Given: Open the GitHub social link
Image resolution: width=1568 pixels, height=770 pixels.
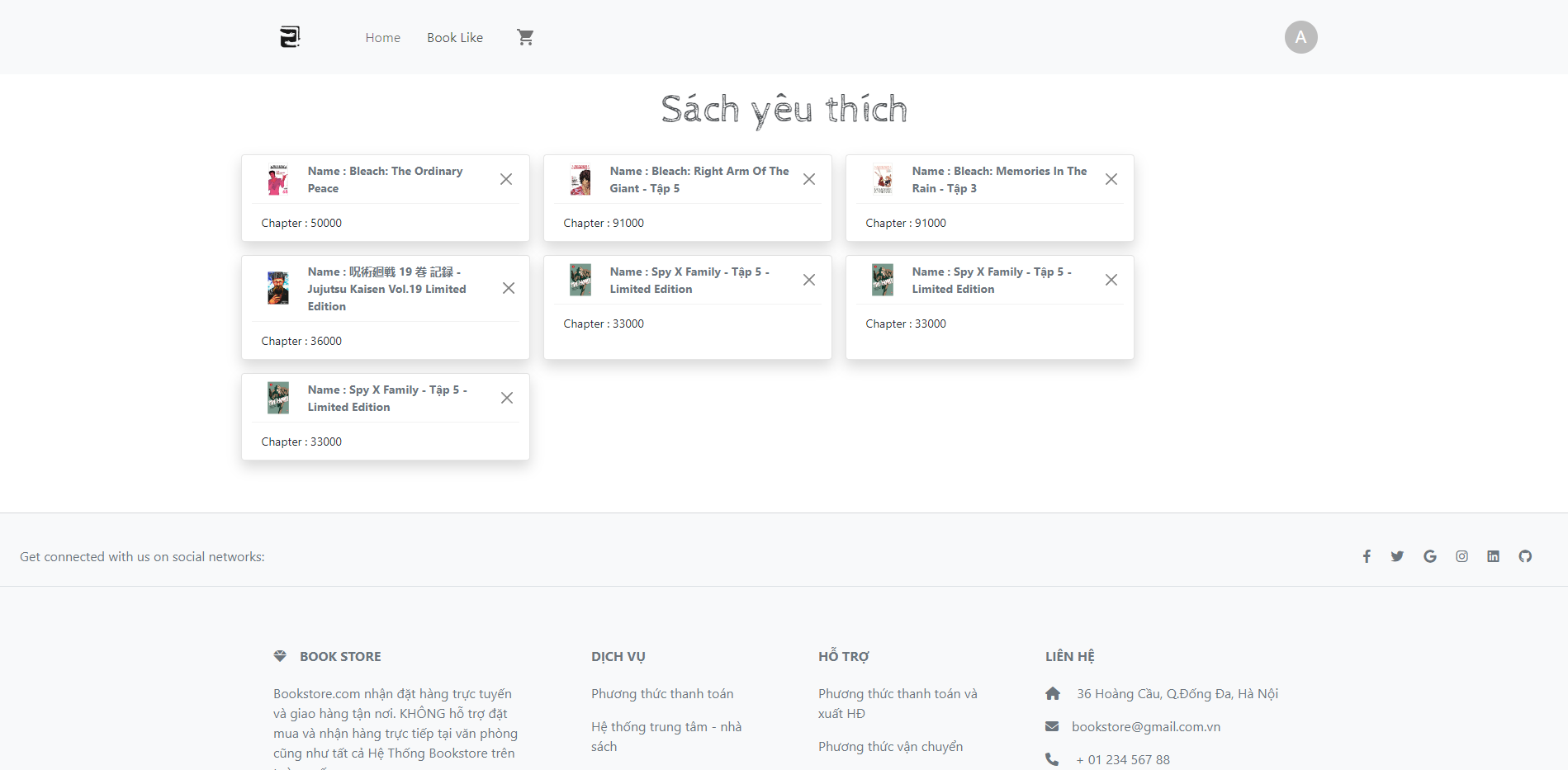Looking at the screenshot, I should [1524, 556].
